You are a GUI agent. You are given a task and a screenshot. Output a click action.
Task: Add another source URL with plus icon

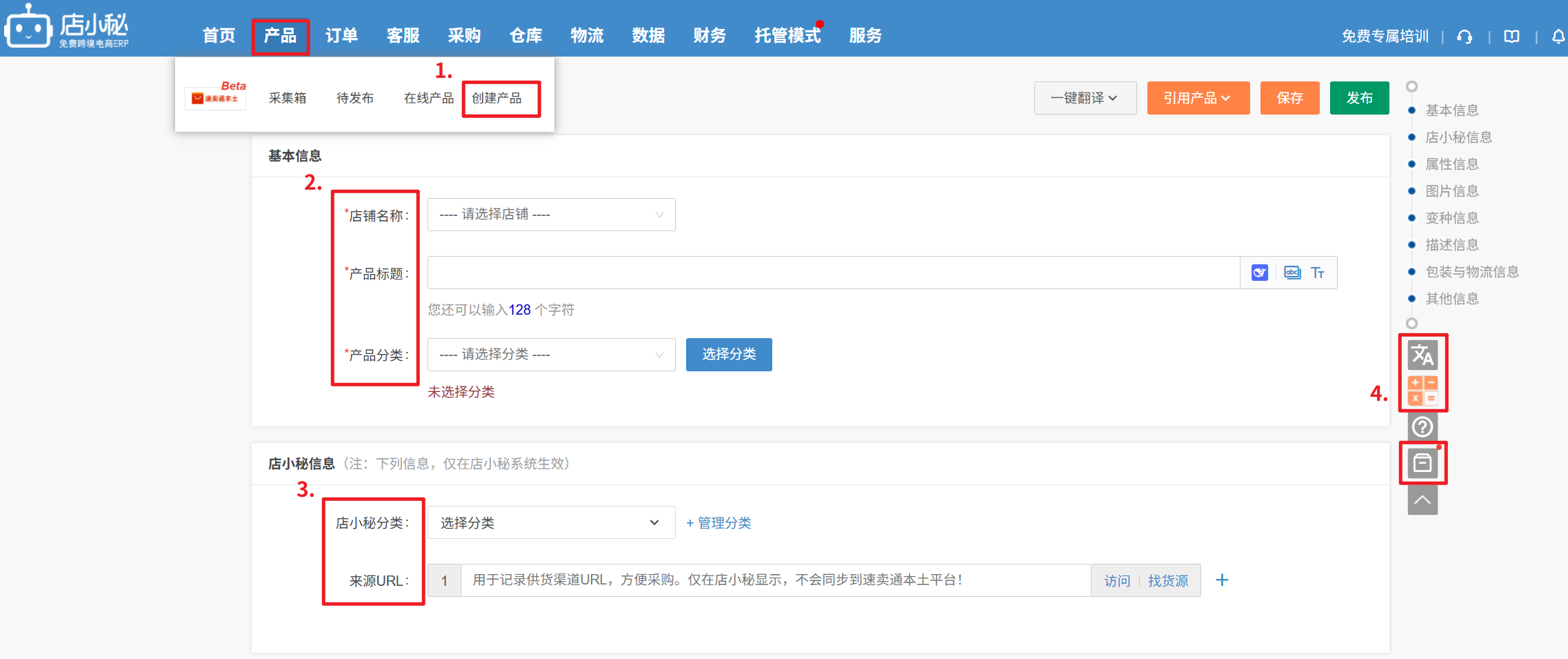coord(1222,580)
